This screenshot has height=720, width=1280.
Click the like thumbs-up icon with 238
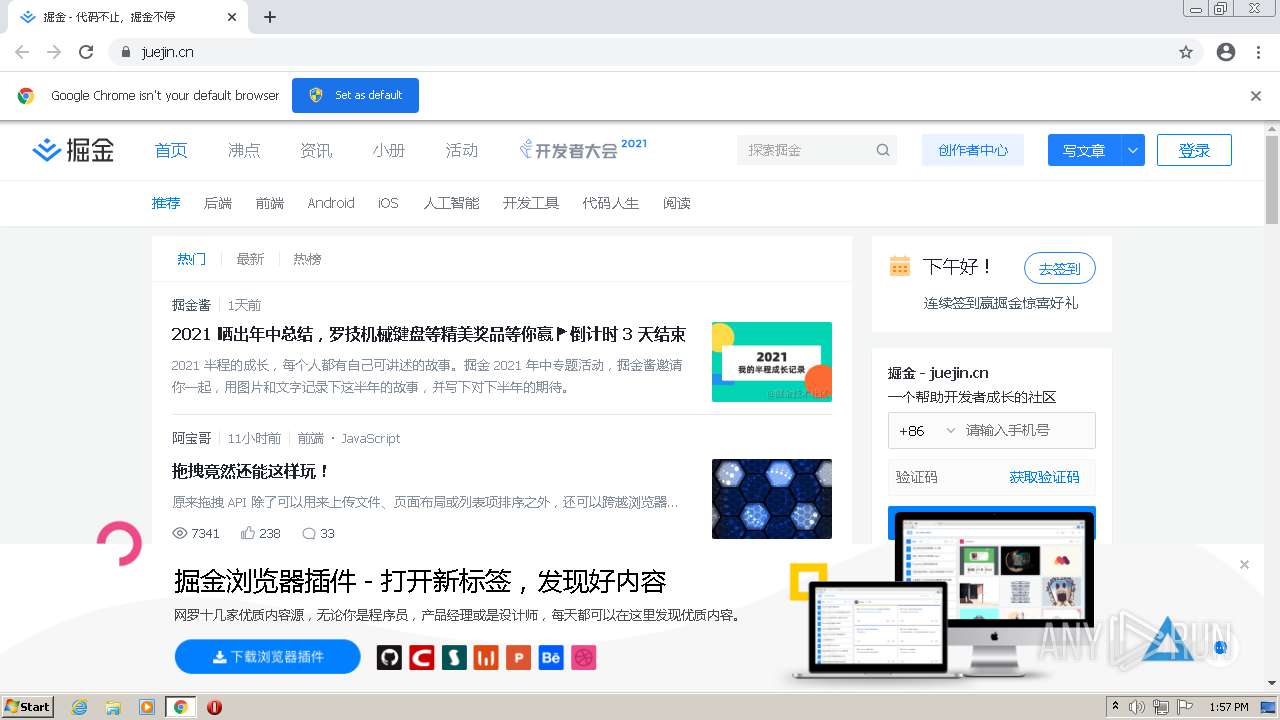pos(248,533)
